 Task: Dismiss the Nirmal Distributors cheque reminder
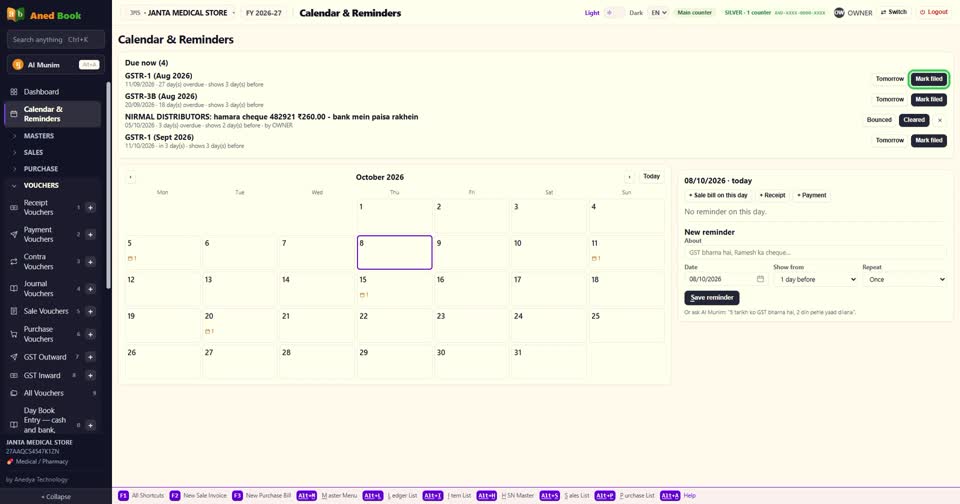pos(940,121)
